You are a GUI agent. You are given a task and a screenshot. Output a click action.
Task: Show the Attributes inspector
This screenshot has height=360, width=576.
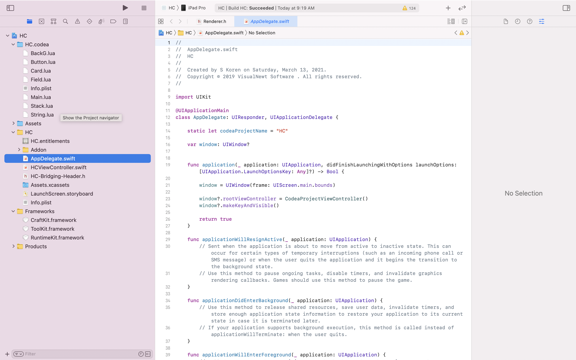pyautogui.click(x=541, y=21)
